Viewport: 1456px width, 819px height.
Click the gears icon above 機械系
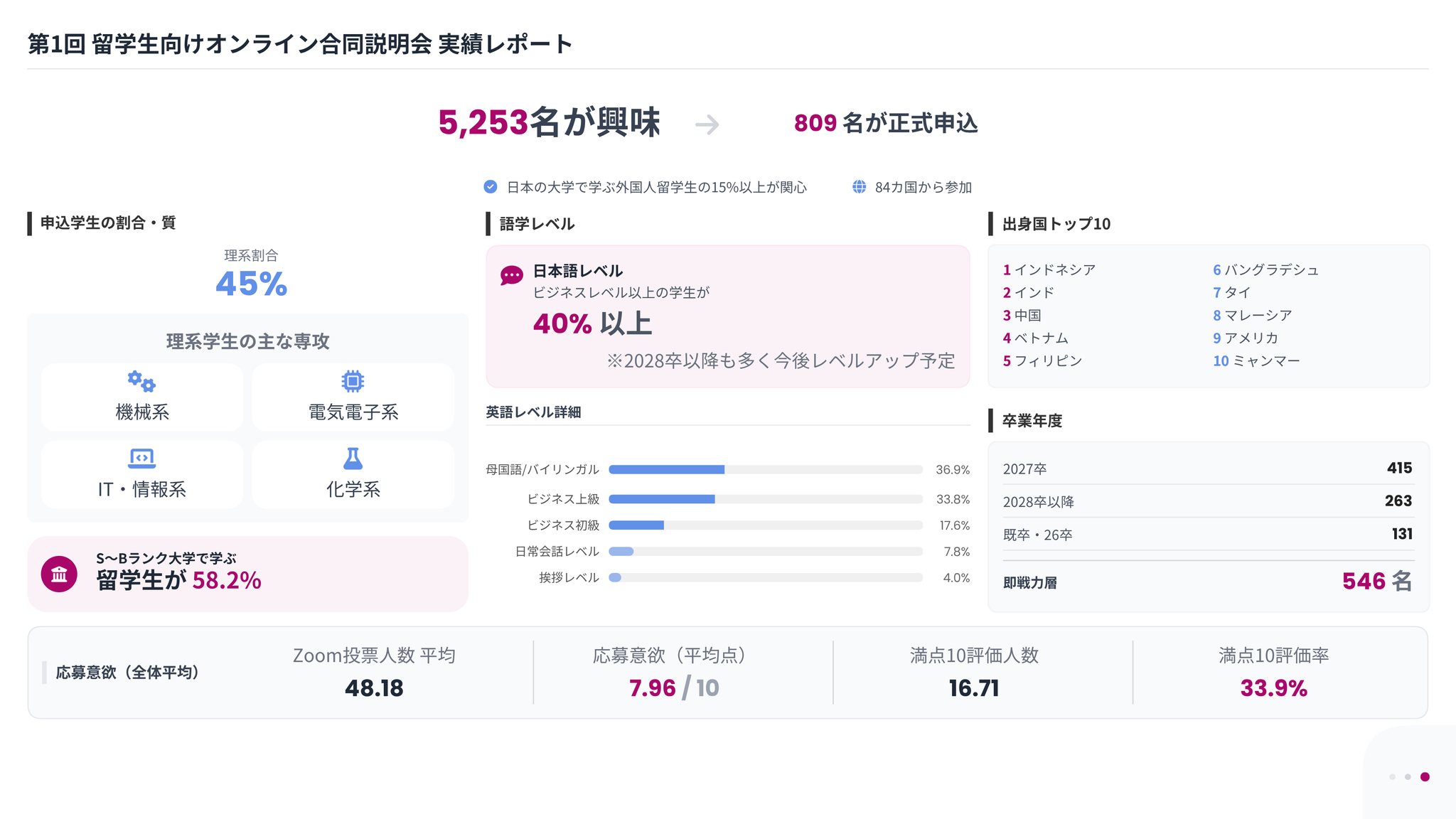tap(141, 382)
